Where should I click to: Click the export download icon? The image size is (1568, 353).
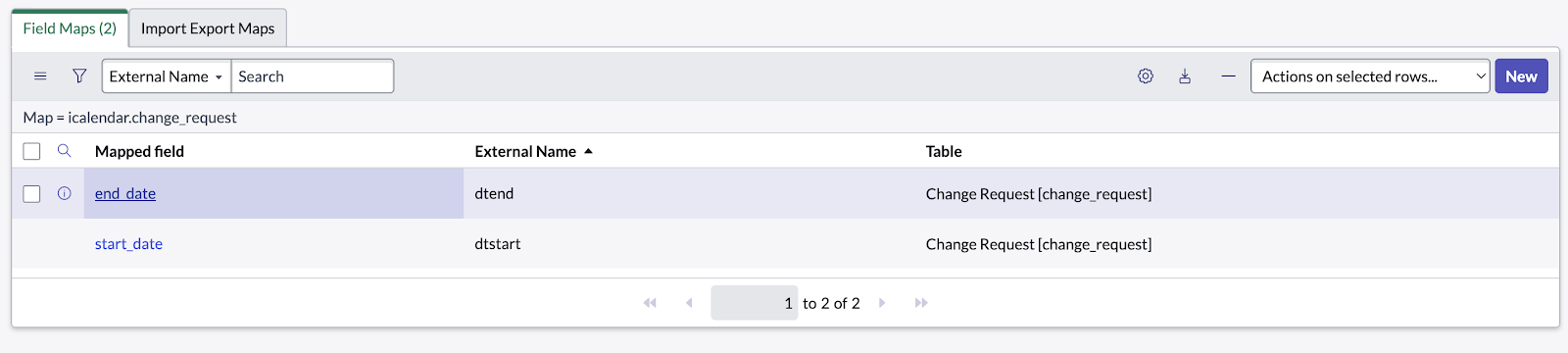[1185, 76]
